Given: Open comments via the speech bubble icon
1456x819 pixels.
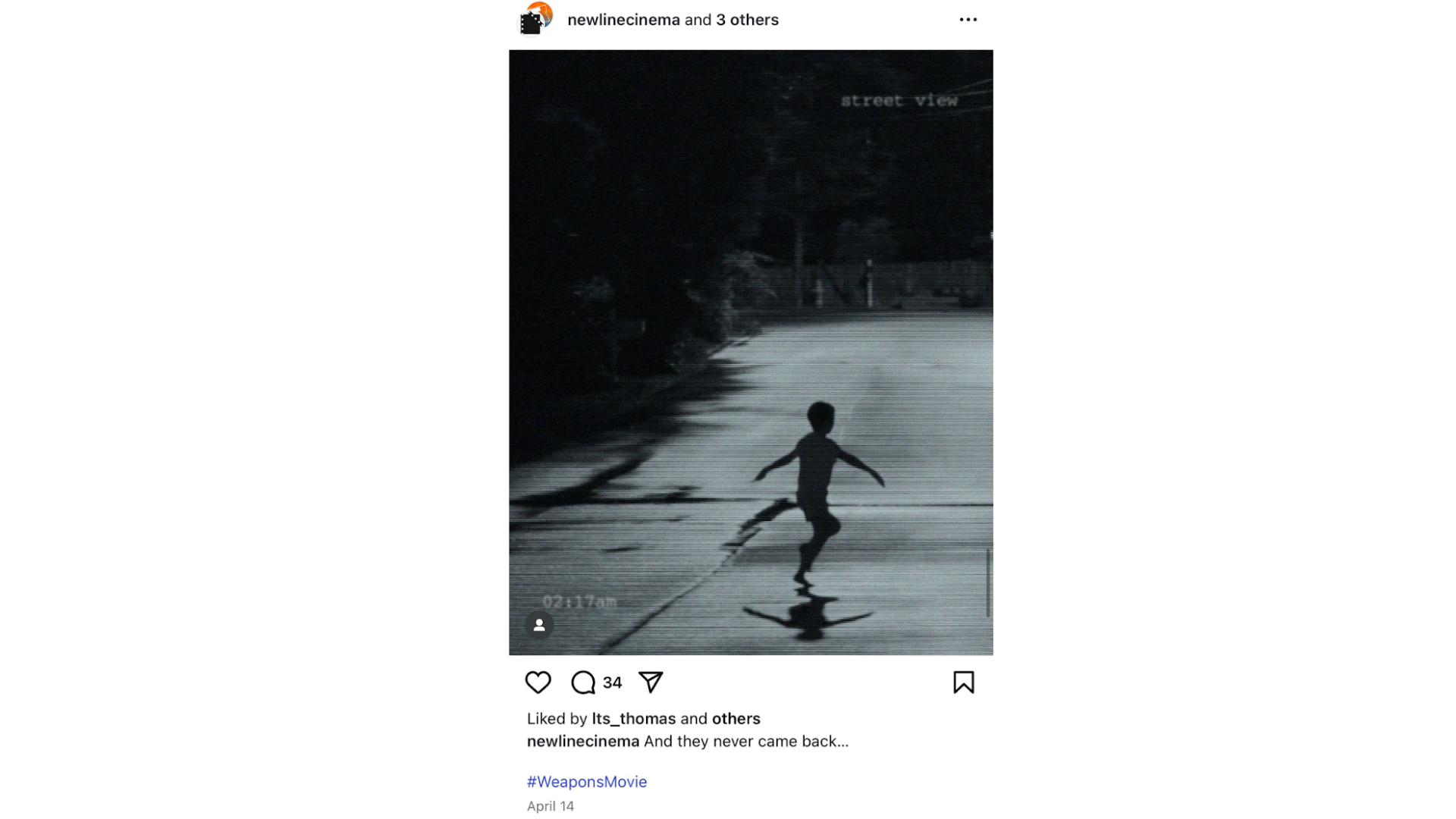Looking at the screenshot, I should [582, 682].
